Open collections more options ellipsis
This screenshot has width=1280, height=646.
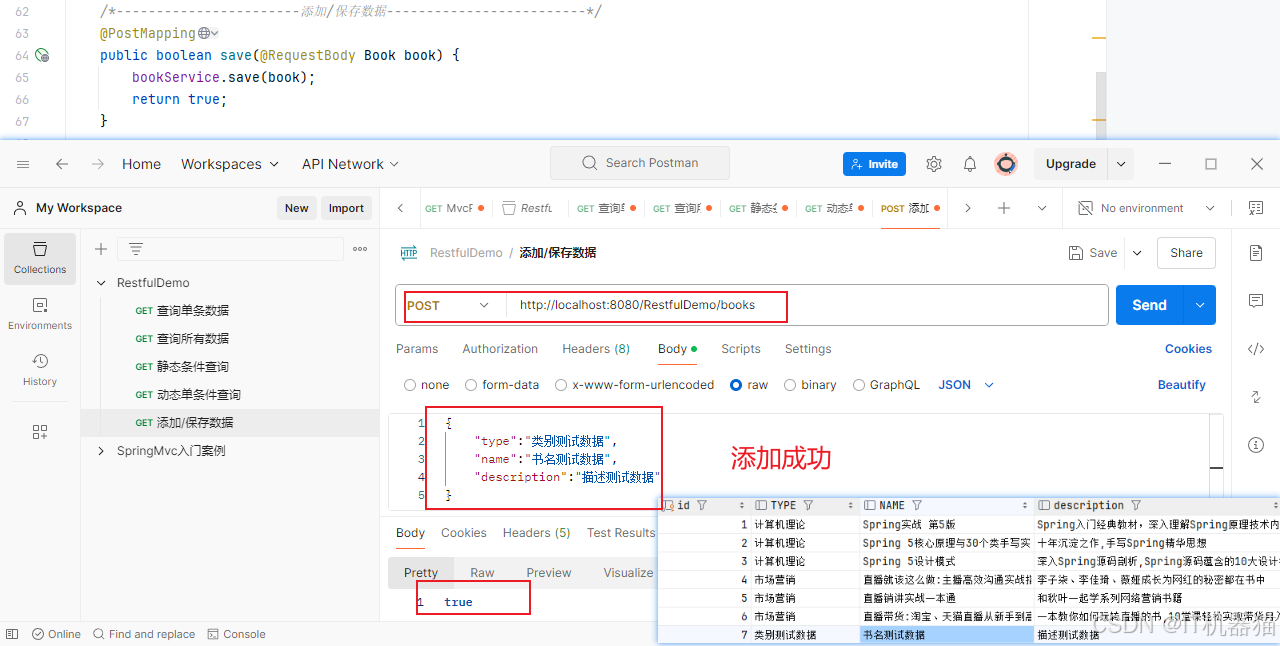(x=360, y=249)
